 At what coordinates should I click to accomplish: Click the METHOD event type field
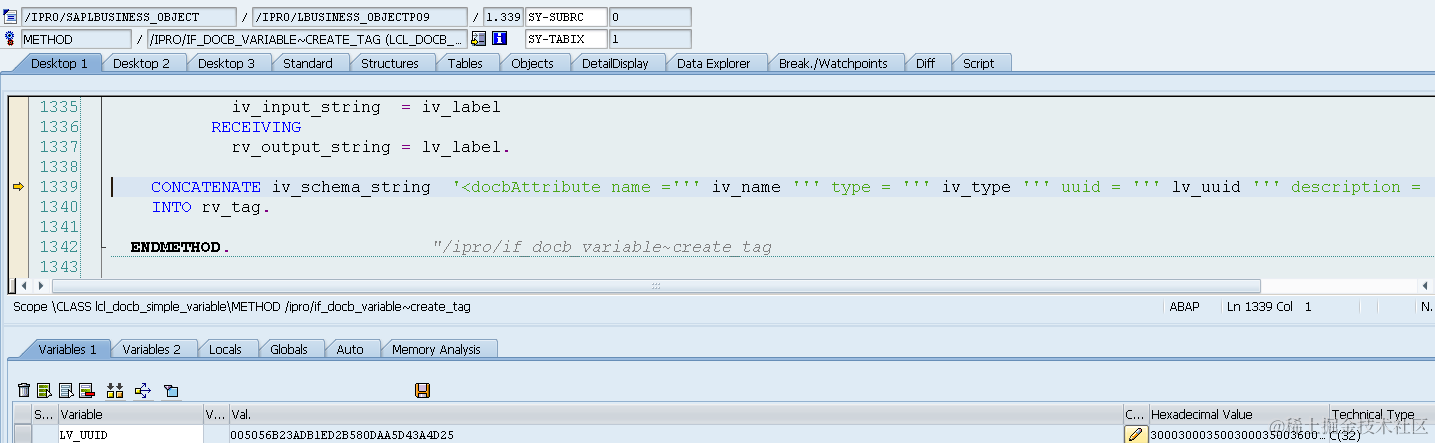76,39
